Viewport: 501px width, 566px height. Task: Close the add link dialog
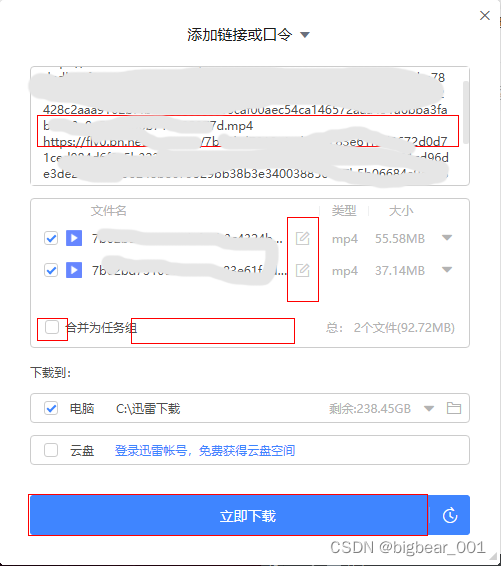tap(484, 16)
